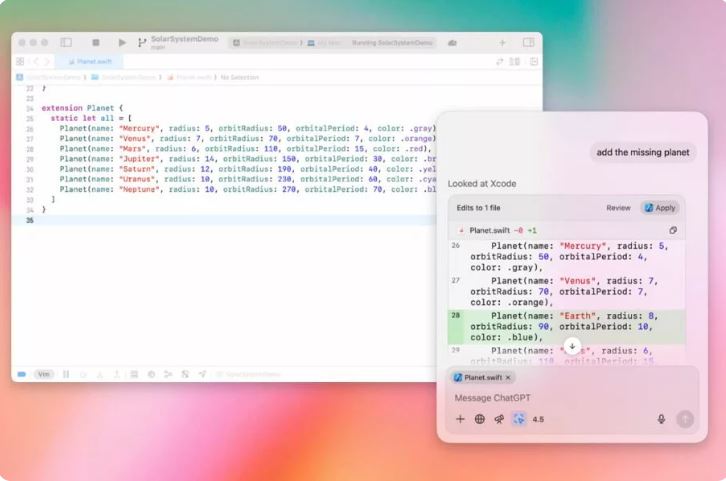Click the add plus icon in Xcode toolbar

coord(502,43)
